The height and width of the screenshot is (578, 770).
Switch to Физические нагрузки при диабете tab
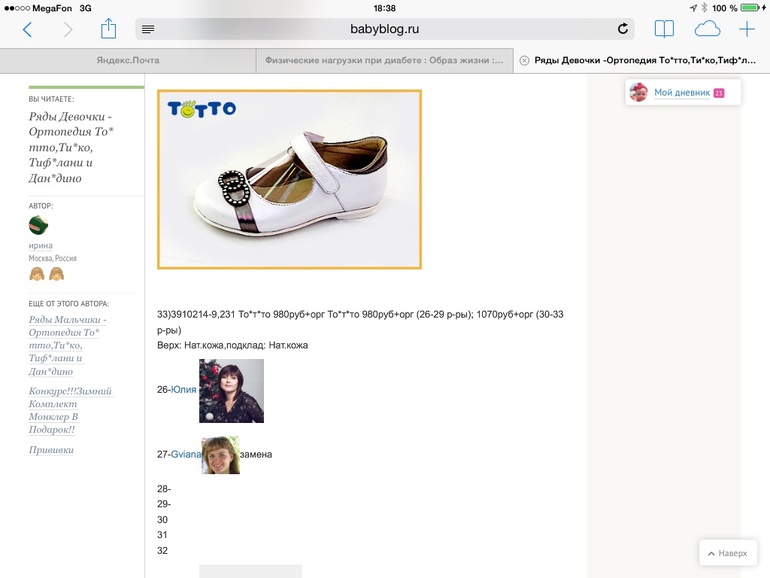coord(384,60)
